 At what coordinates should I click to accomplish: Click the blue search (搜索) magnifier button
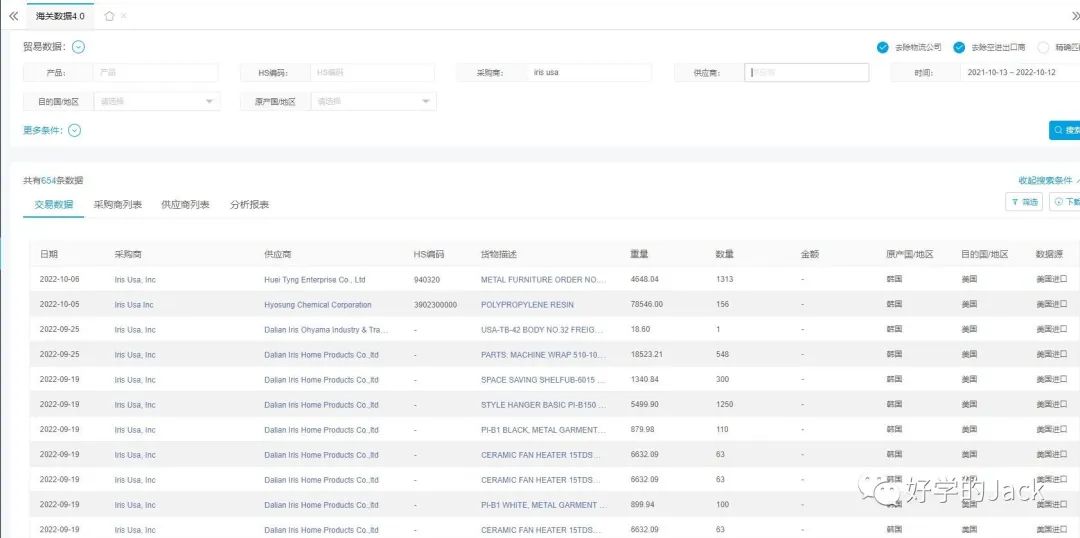[1065, 130]
